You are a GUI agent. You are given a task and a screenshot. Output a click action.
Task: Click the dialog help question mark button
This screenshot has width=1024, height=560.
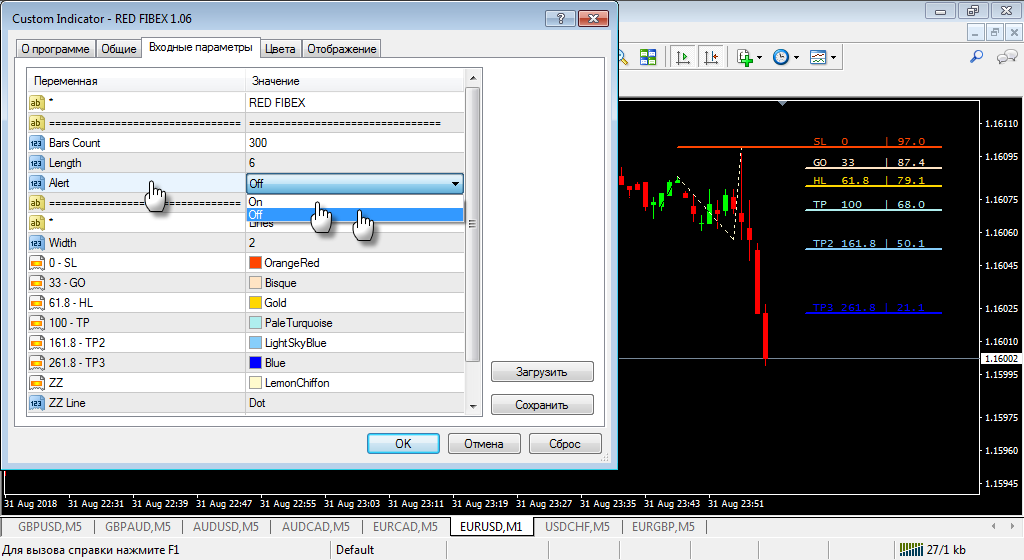coord(560,18)
